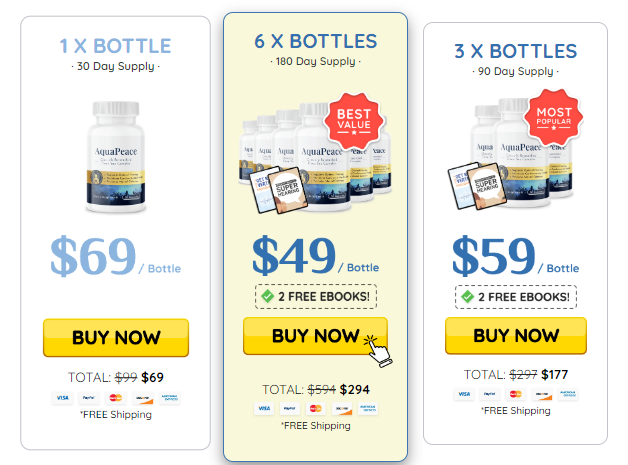The width and height of the screenshot is (628, 465).
Task: Click the 6 X BOTTLES heading
Action: [x=316, y=41]
